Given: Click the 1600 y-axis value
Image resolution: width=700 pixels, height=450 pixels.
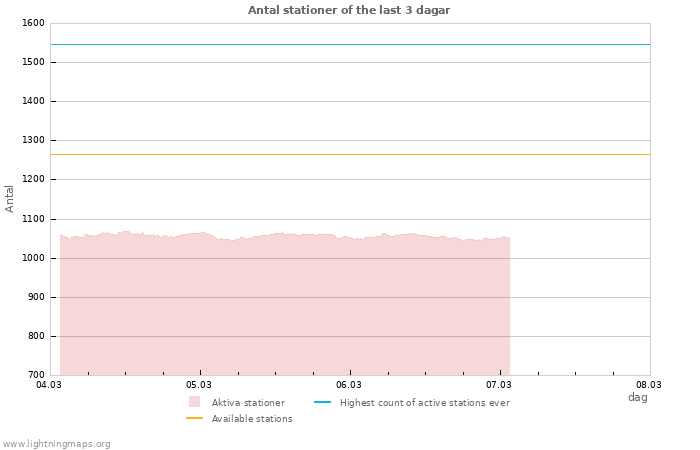Looking at the screenshot, I should pyautogui.click(x=32, y=23).
